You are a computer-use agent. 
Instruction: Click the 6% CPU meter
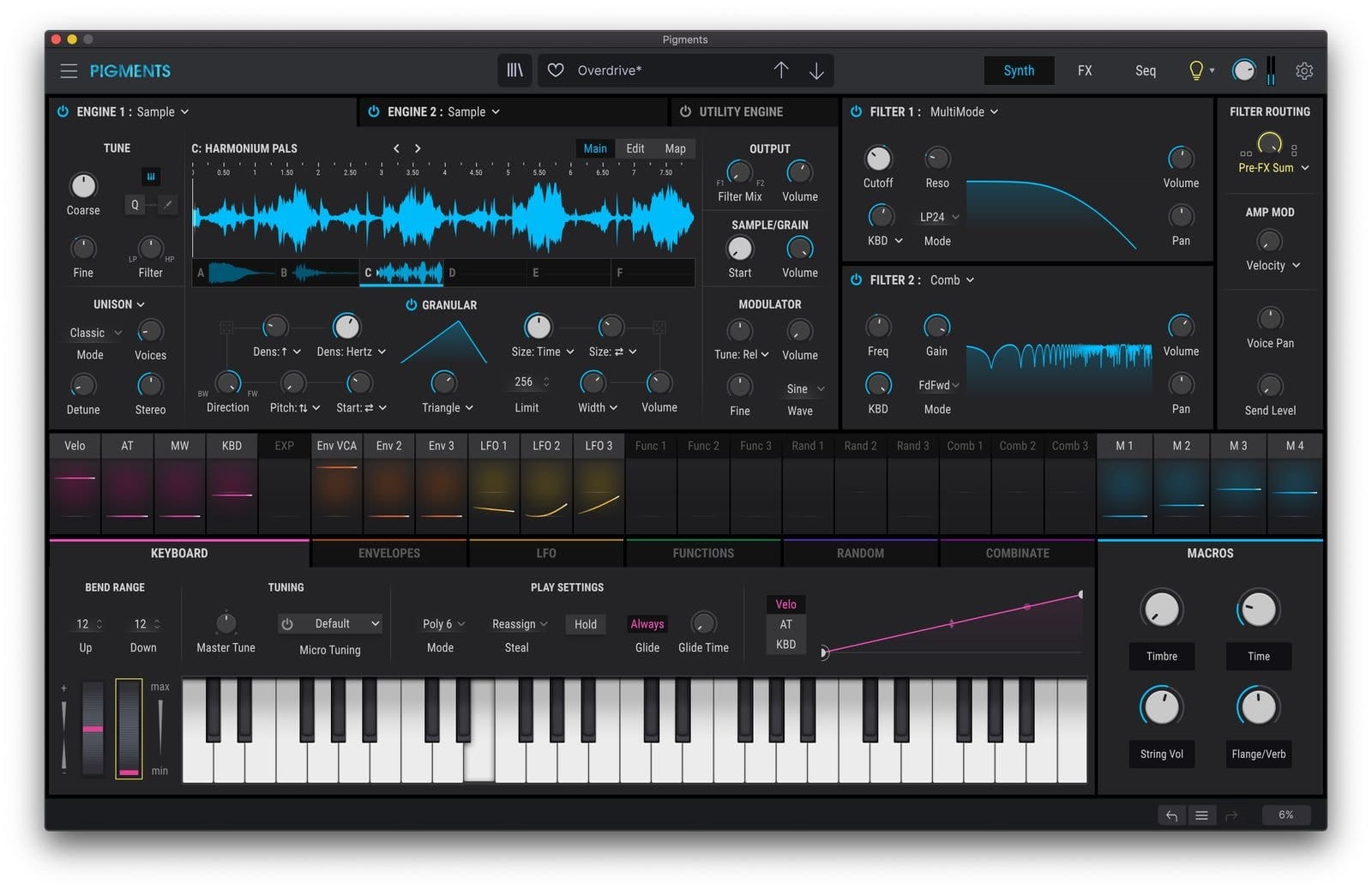(1285, 815)
